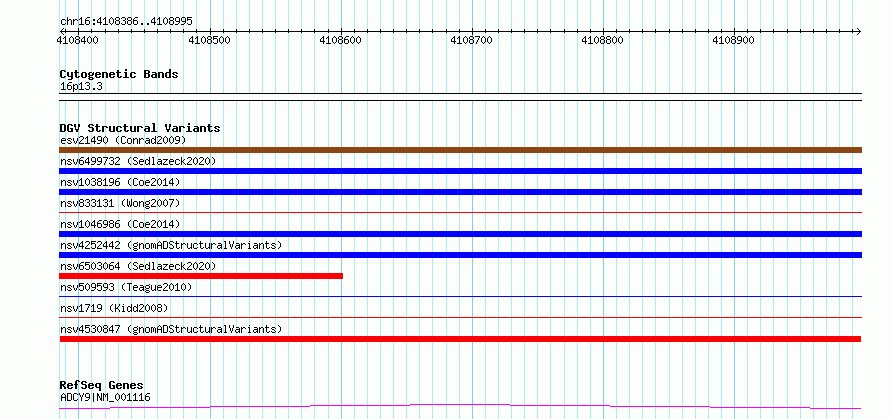Click the 4108800 ruler position label
This screenshot has height=419, width=890.
coord(602,40)
